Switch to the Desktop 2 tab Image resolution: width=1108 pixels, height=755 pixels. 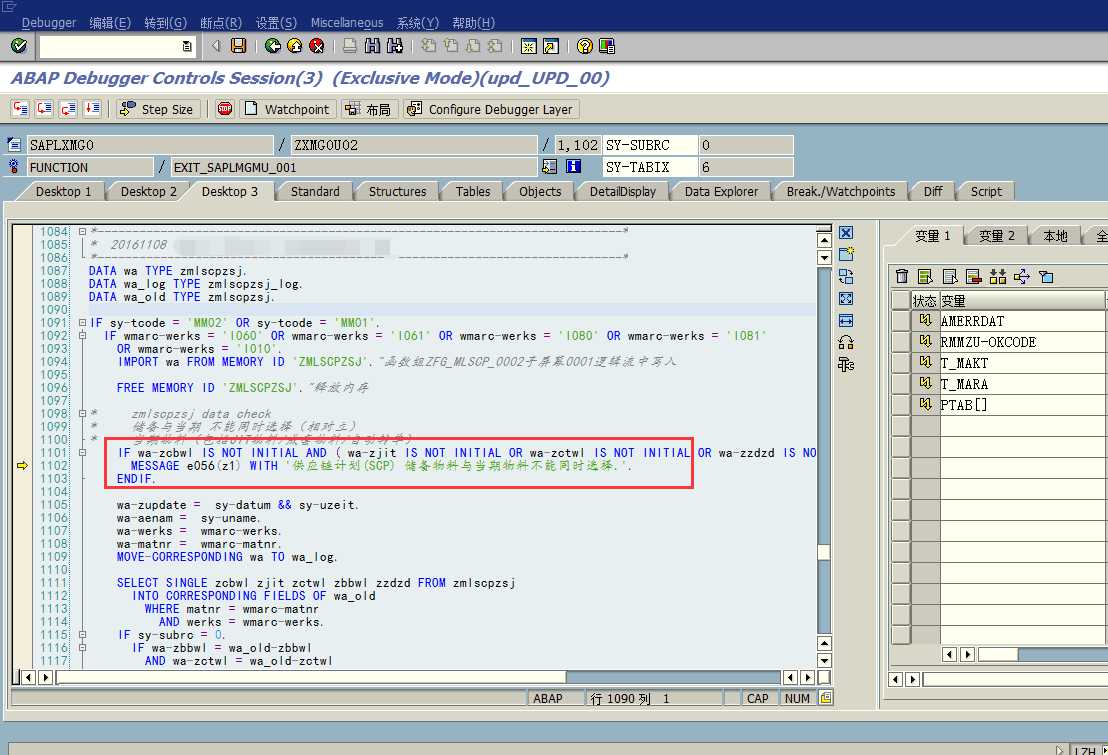[148, 192]
